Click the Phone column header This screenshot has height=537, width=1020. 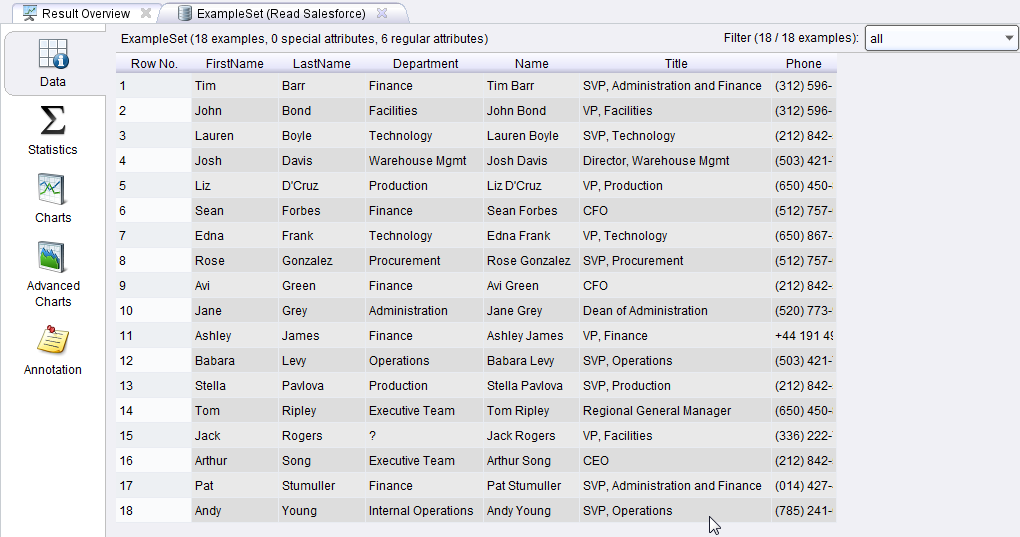click(x=803, y=64)
